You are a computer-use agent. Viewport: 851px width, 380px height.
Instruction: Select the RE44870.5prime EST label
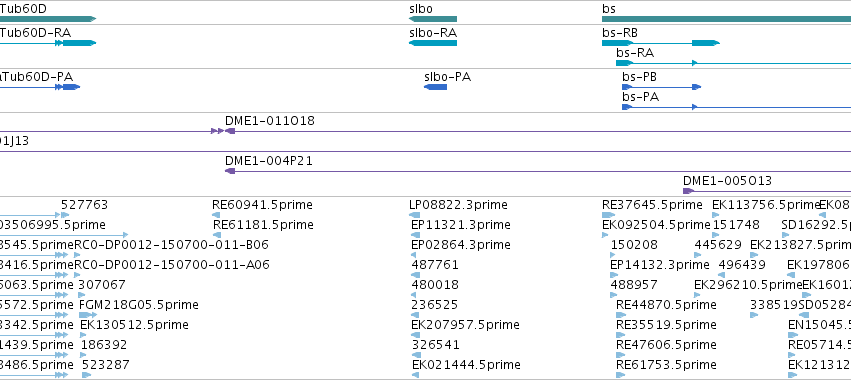pyautogui.click(x=666, y=305)
